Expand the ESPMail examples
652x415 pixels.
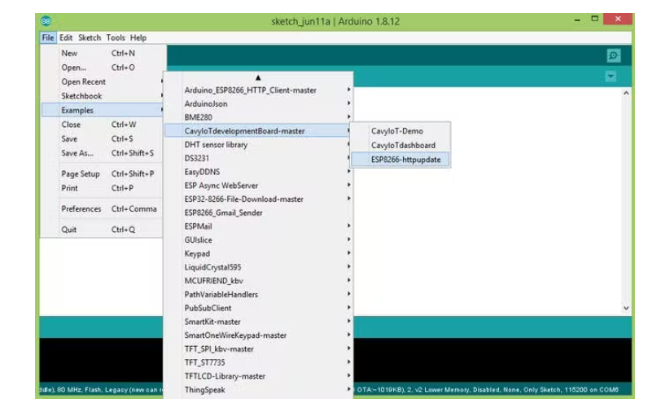click(x=259, y=226)
